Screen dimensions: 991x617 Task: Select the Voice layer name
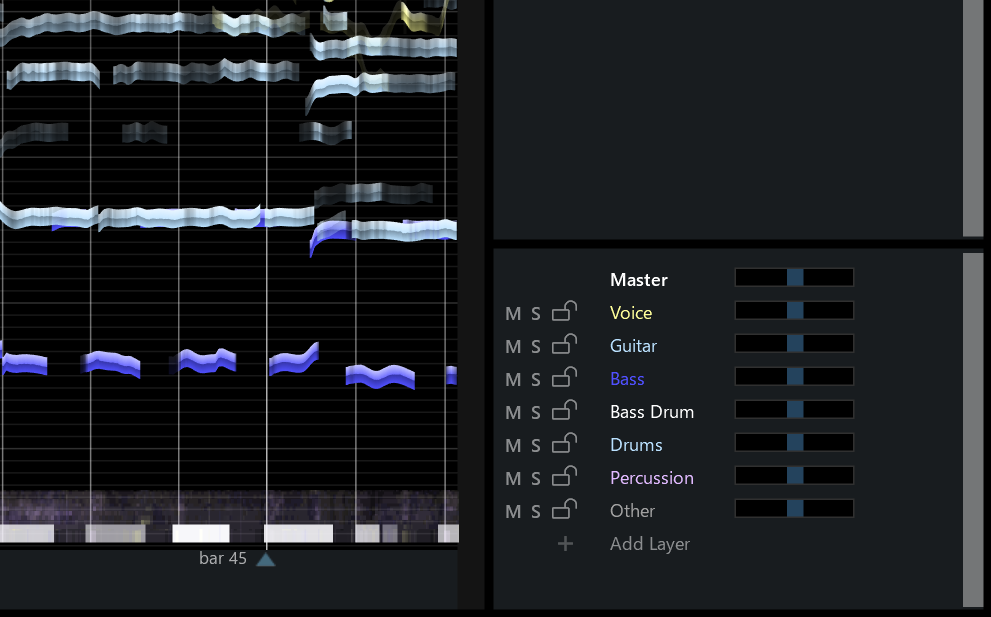(x=631, y=313)
